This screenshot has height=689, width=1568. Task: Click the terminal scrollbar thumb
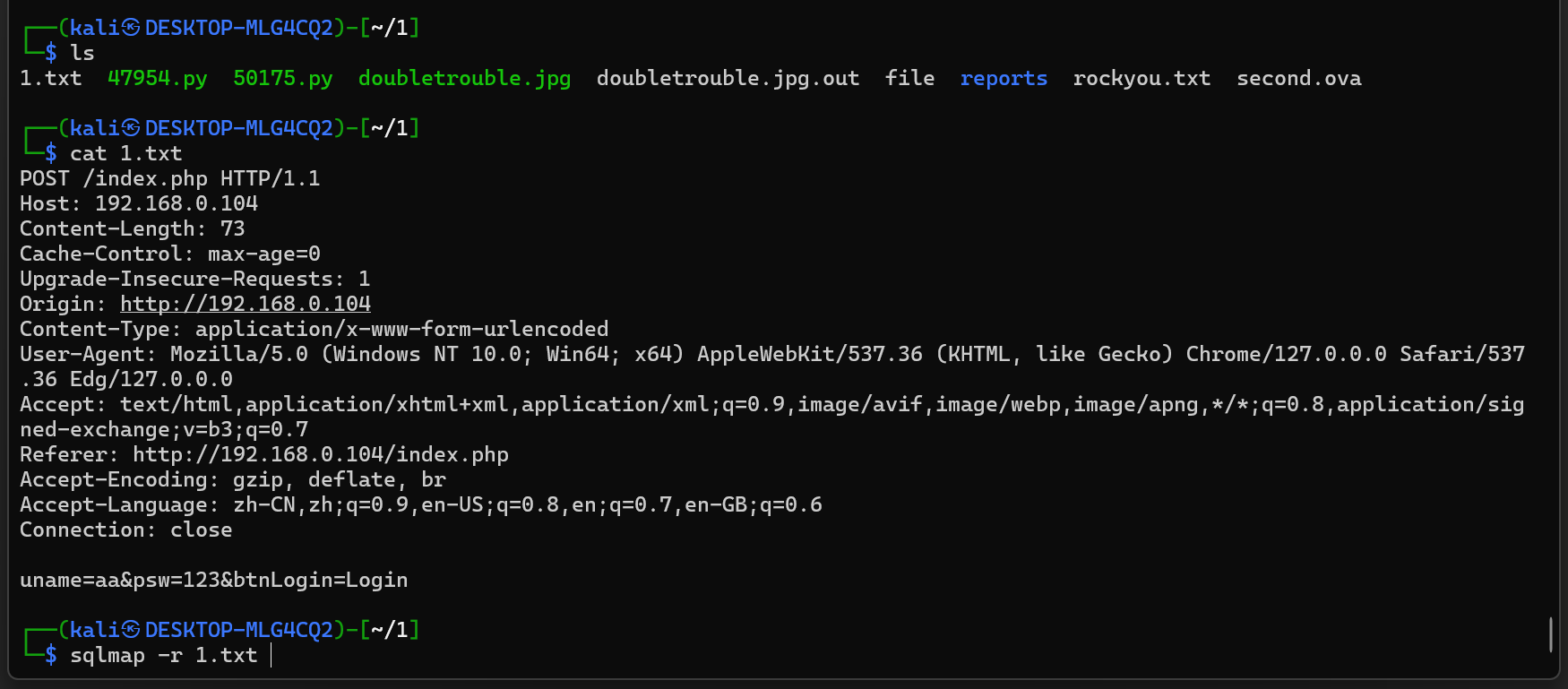point(1550,634)
